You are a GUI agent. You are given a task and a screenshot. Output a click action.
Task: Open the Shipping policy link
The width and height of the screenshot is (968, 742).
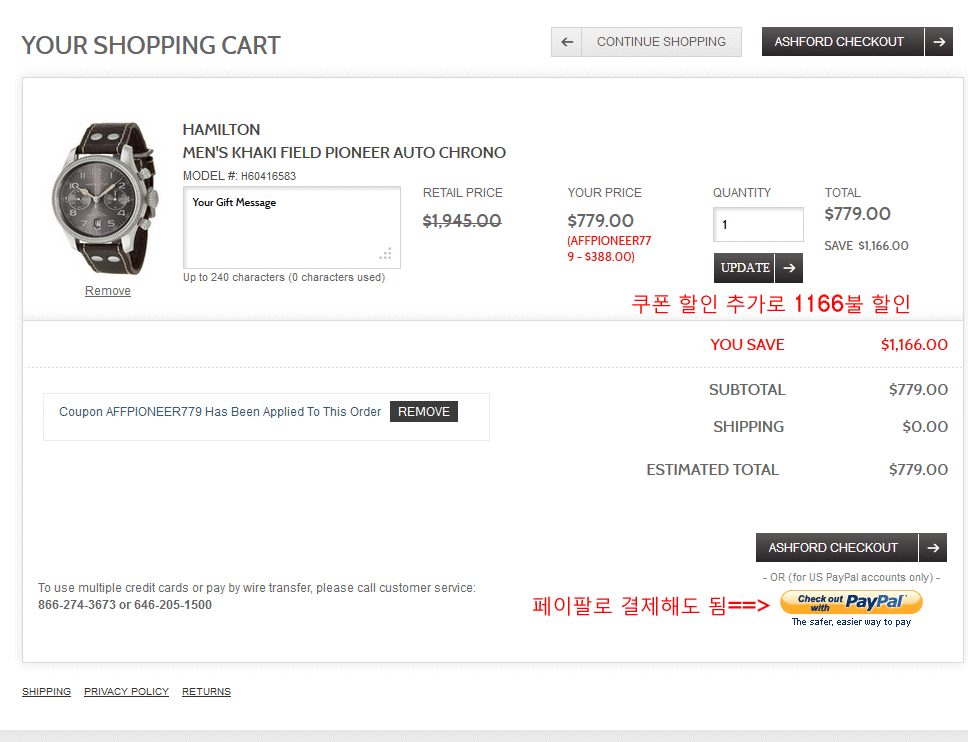46,692
